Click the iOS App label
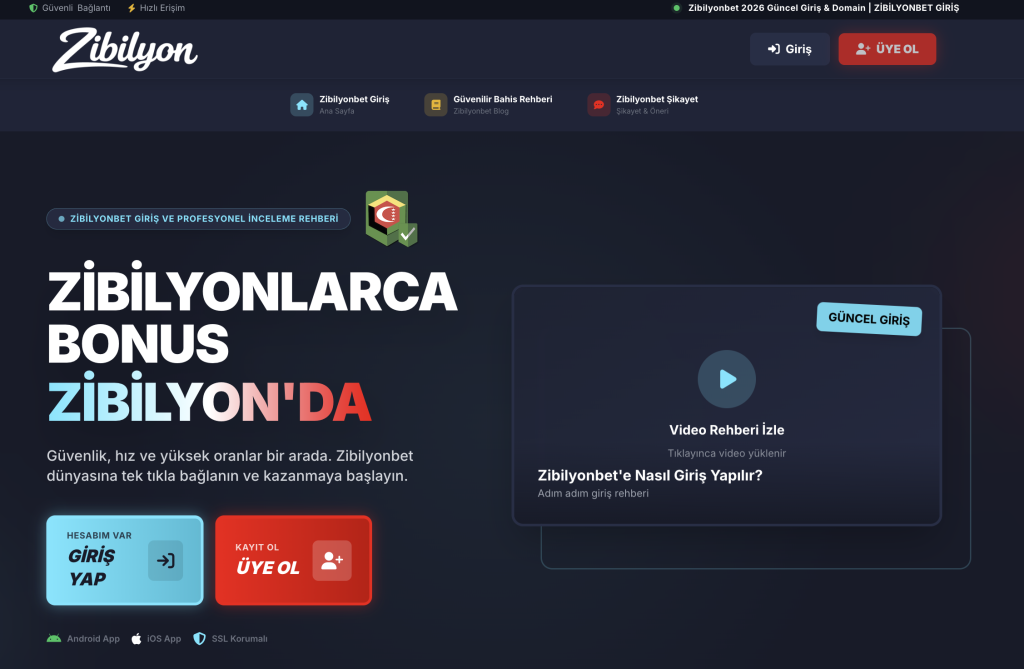The width and height of the screenshot is (1024, 669). 164,639
